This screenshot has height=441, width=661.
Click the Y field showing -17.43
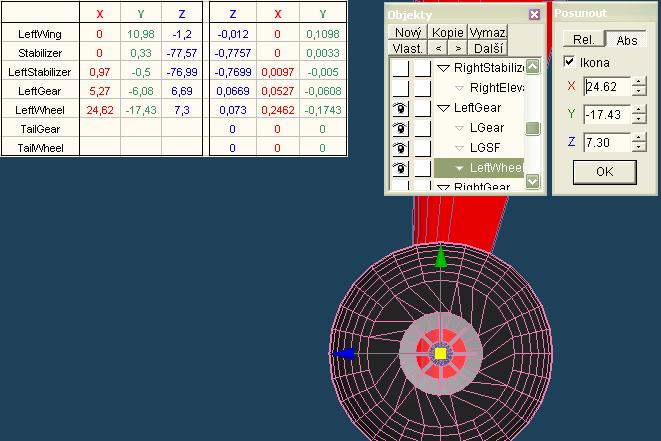pyautogui.click(x=607, y=115)
